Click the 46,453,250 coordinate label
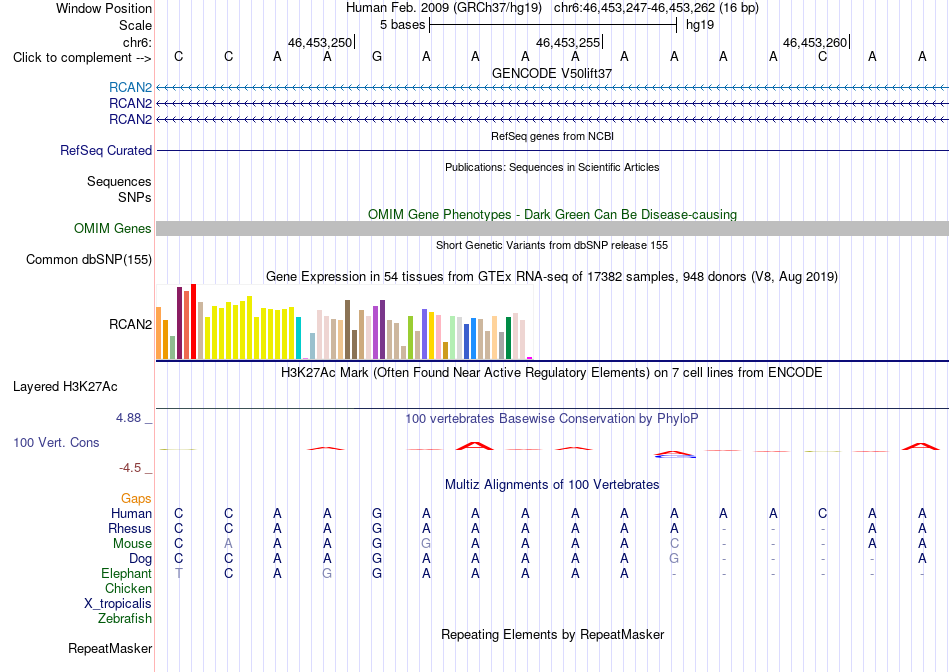The height and width of the screenshot is (672, 950). [320, 42]
